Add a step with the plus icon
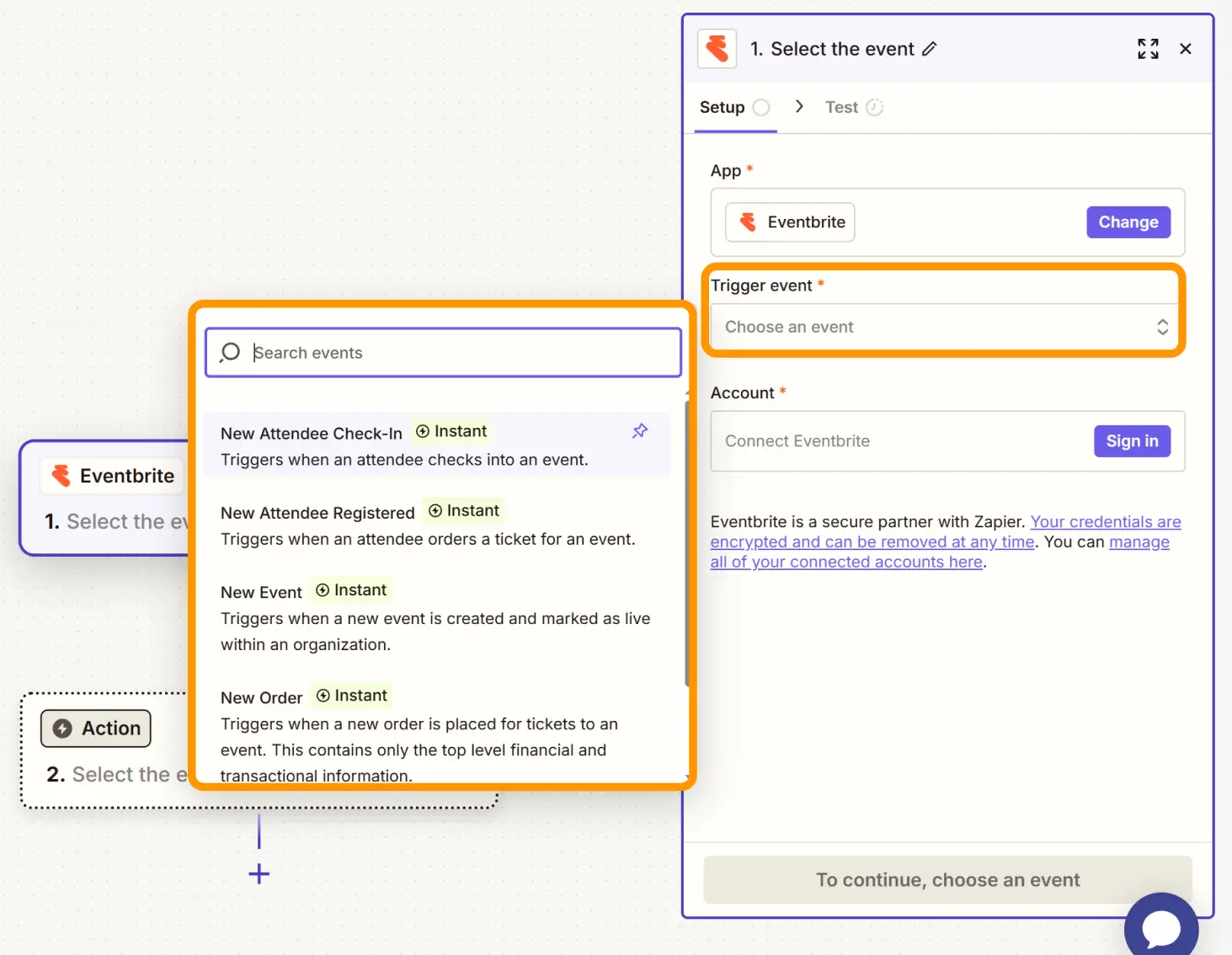 point(259,873)
